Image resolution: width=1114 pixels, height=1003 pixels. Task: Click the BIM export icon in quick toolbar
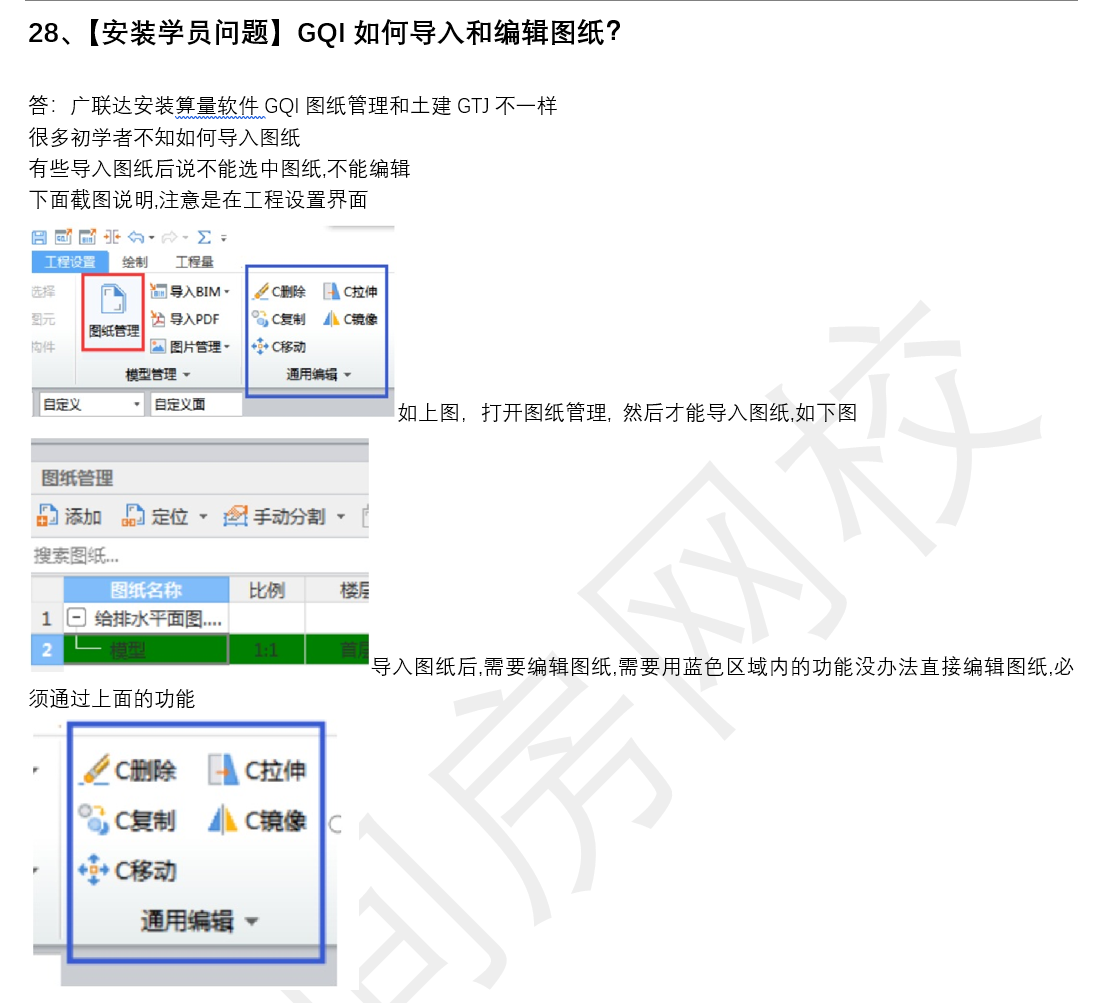tap(87, 237)
